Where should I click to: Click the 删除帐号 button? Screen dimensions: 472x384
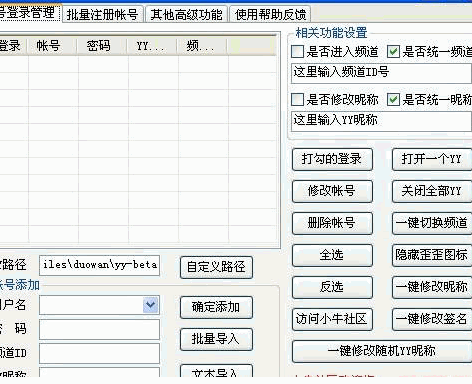332,223
